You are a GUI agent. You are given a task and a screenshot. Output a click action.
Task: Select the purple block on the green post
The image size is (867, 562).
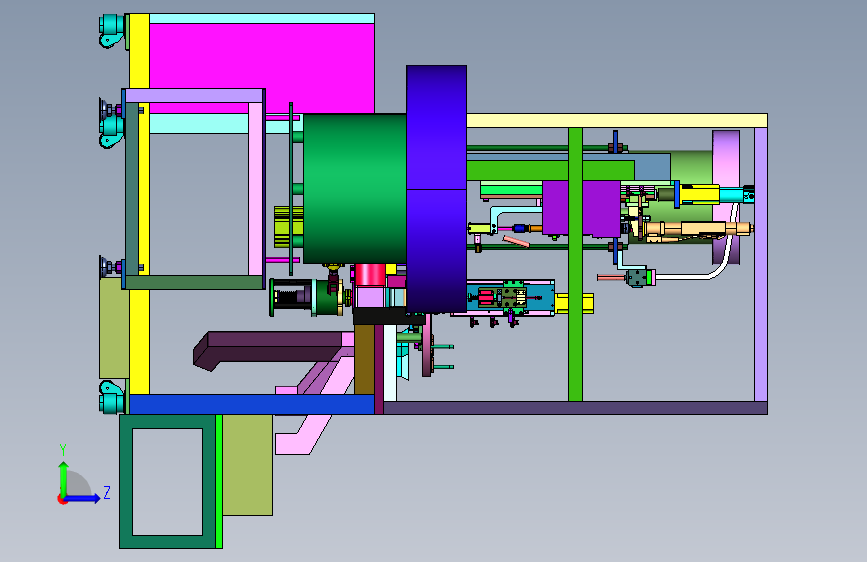tap(581, 208)
